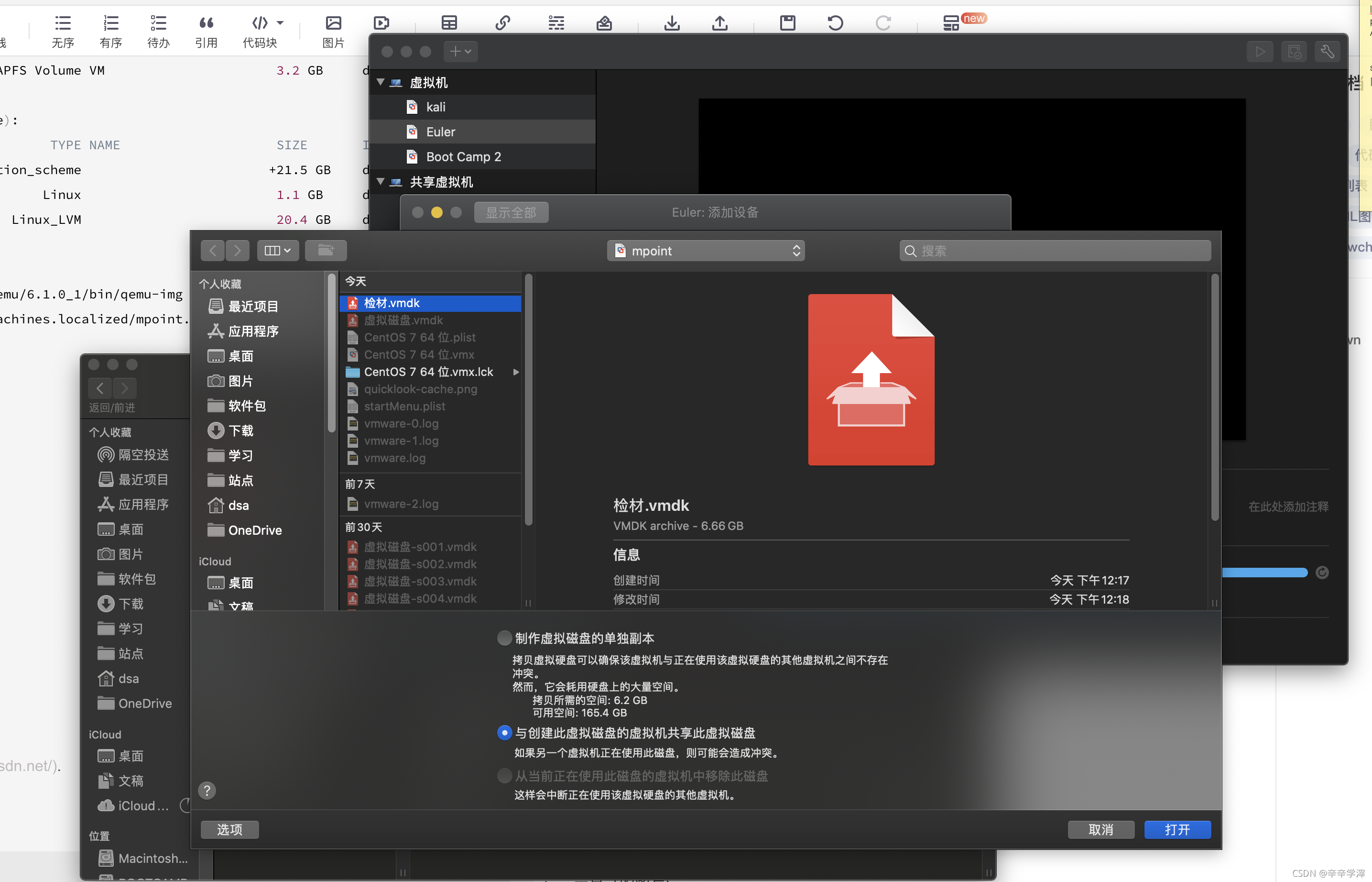Select the vmware-0.log file
The height and width of the screenshot is (882, 1372).
[x=430, y=423]
